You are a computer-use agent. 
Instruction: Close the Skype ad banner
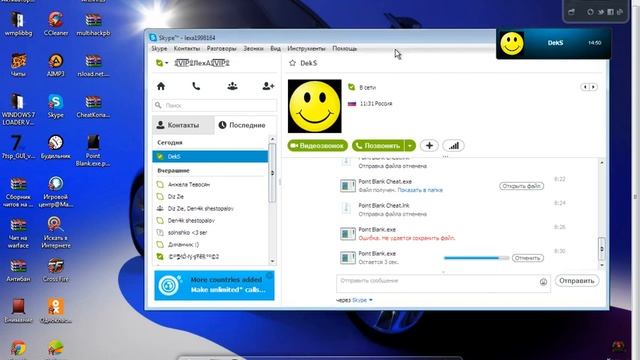point(269,276)
